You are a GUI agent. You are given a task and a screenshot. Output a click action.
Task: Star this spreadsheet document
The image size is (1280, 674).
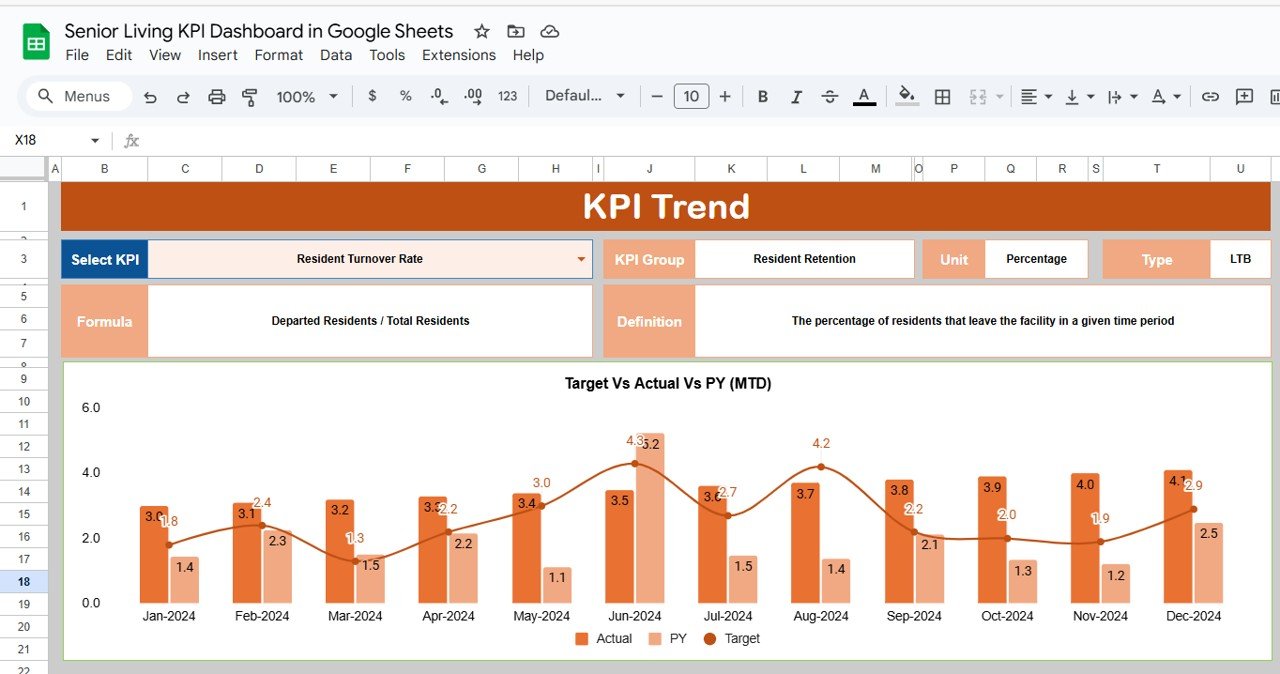481,32
